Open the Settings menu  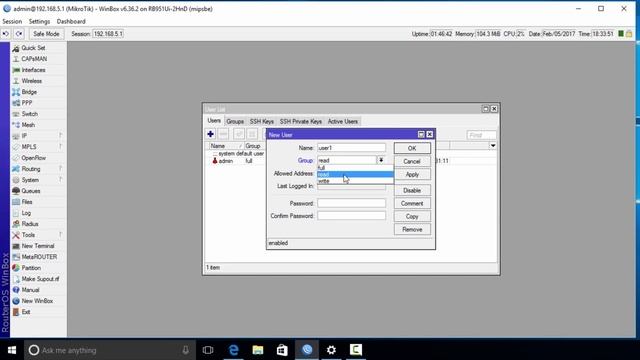(39, 21)
